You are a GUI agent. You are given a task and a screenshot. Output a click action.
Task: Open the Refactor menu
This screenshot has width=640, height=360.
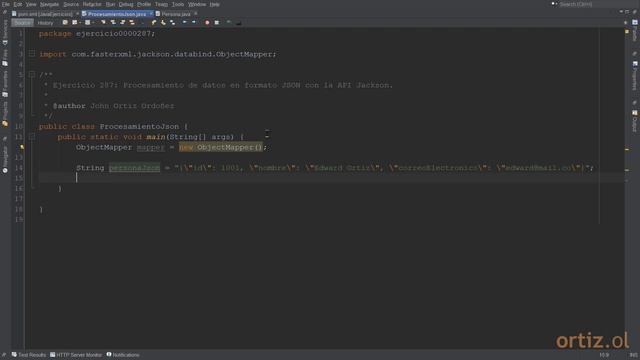(92, 4)
